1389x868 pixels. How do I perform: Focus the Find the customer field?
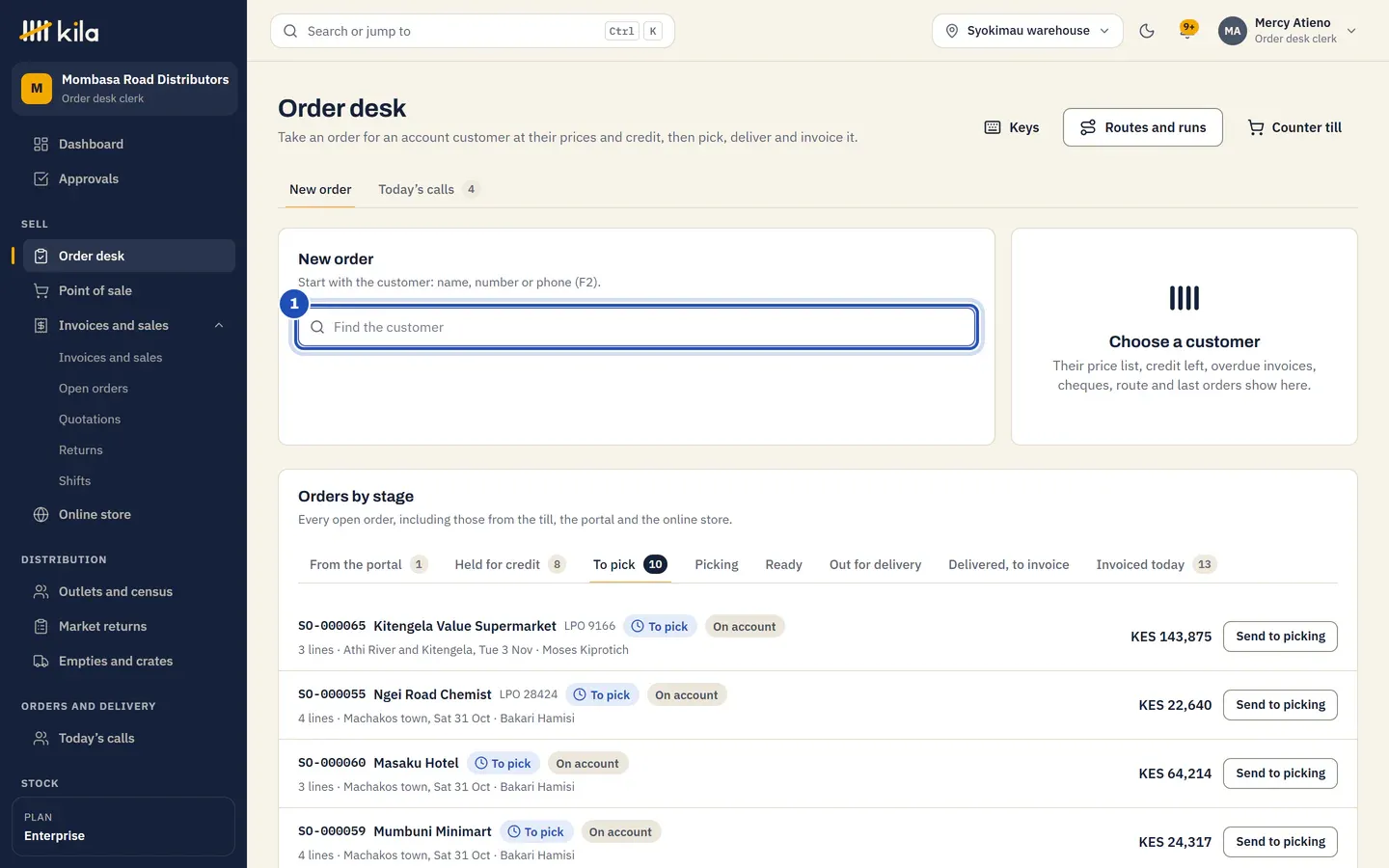click(x=637, y=327)
